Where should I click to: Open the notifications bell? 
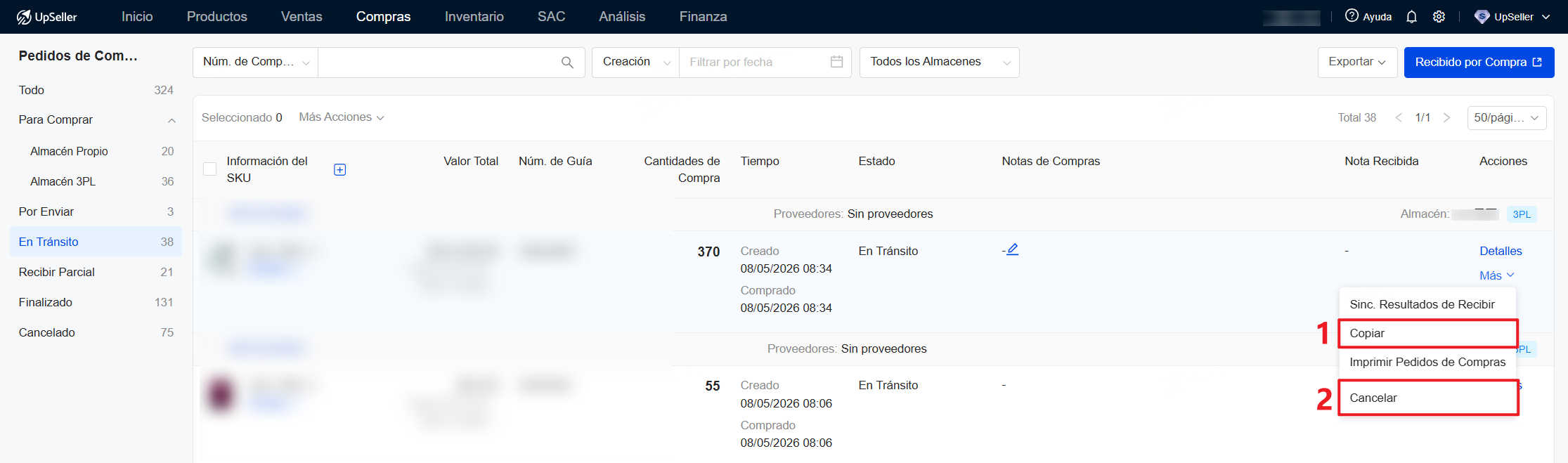[1411, 17]
